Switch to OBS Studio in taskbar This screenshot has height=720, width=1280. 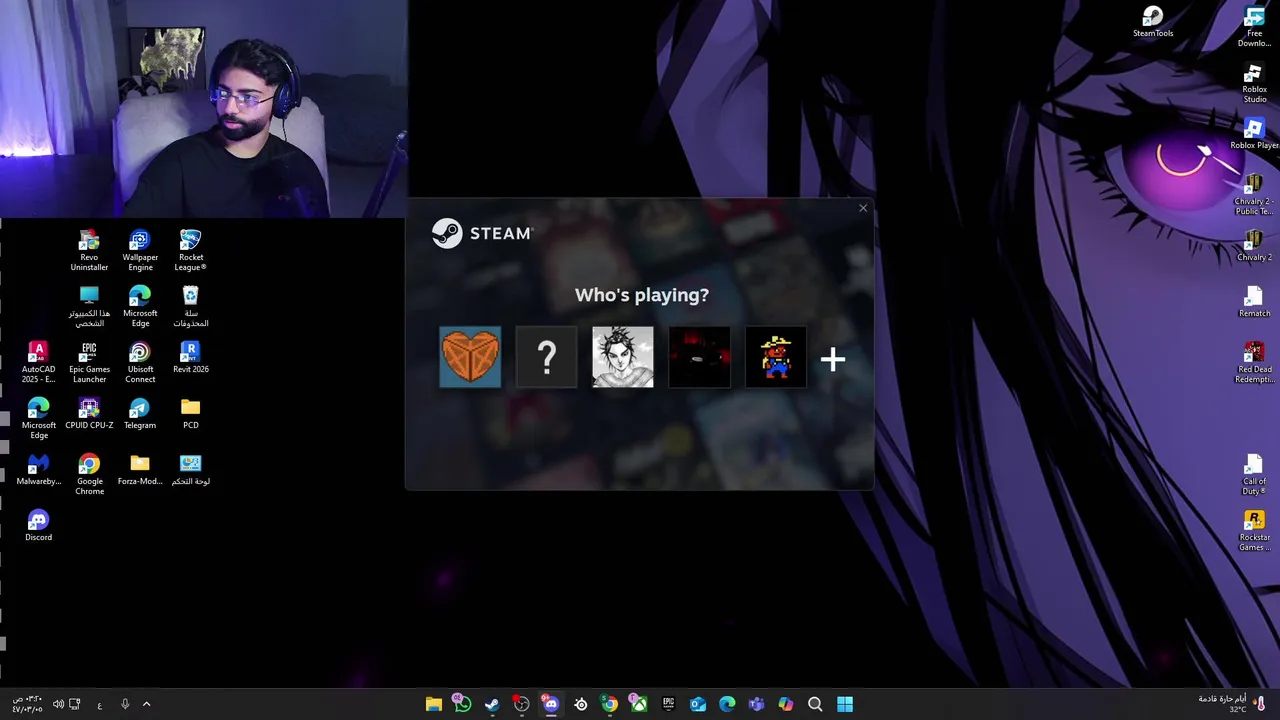coord(521,704)
